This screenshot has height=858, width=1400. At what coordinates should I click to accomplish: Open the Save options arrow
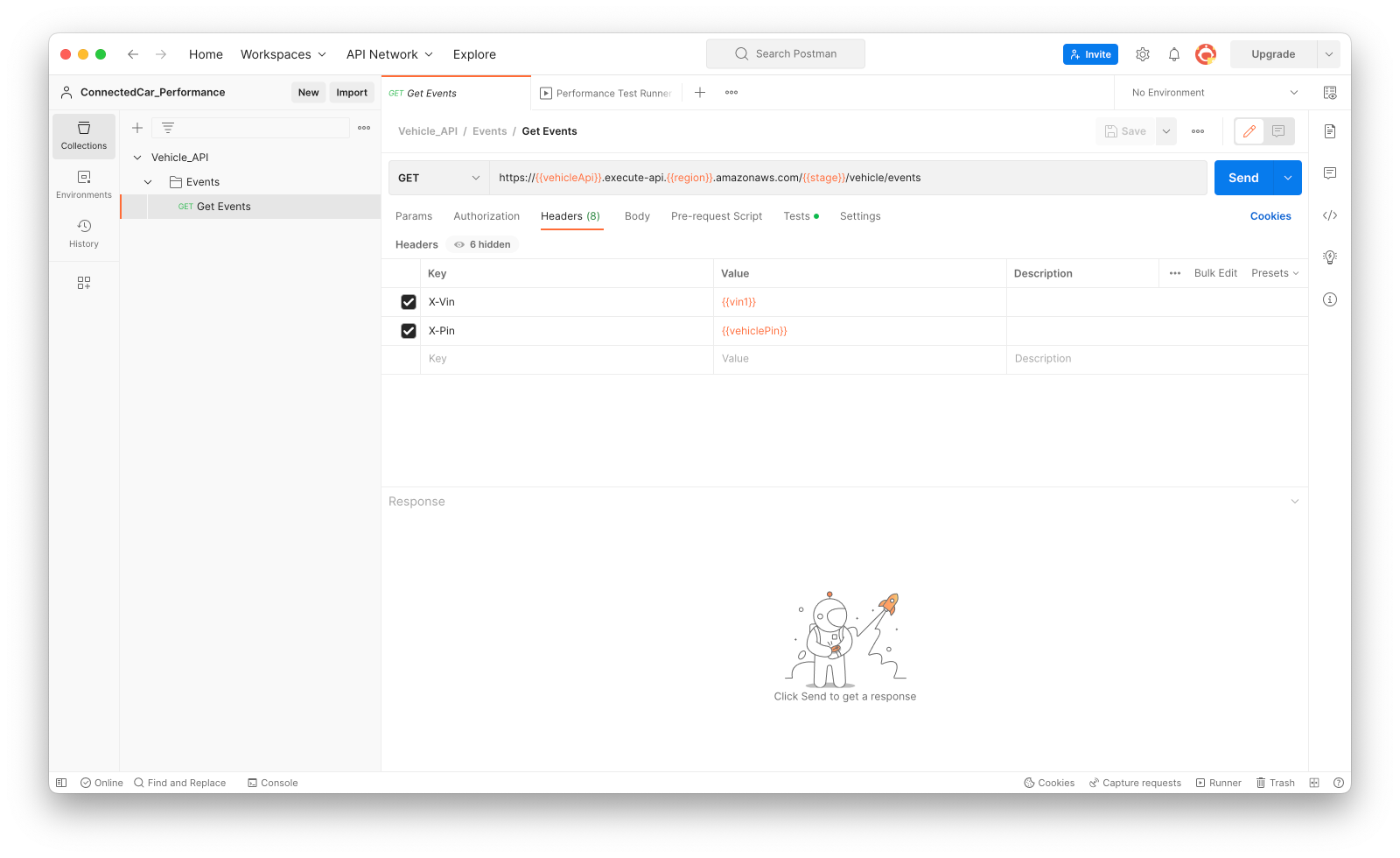1166,131
